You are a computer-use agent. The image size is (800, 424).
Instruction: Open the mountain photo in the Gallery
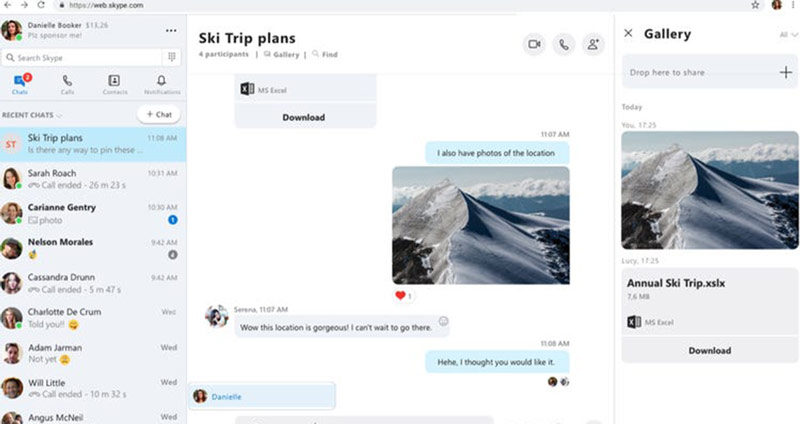(x=710, y=190)
